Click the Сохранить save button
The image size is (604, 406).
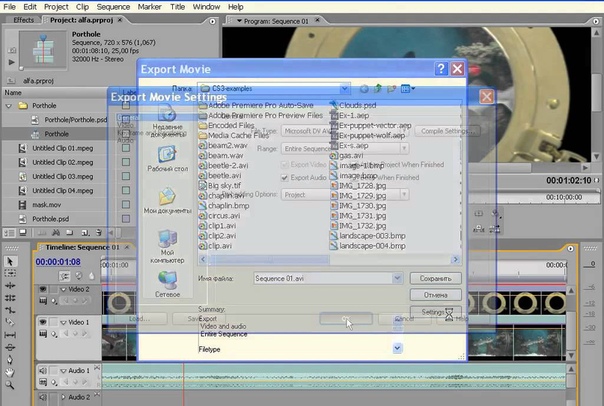[436, 278]
